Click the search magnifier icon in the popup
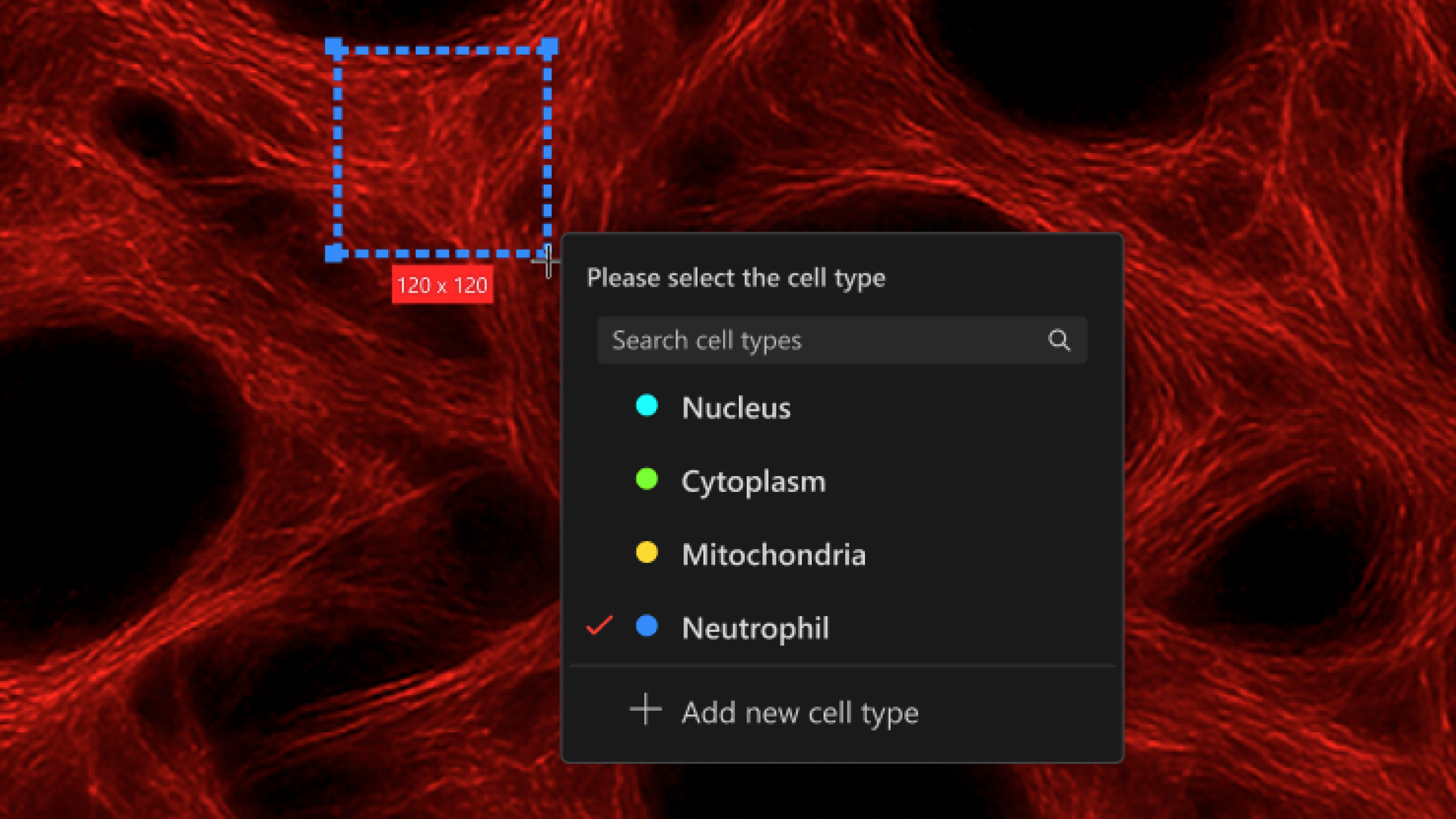The image size is (1456, 819). tap(1060, 340)
